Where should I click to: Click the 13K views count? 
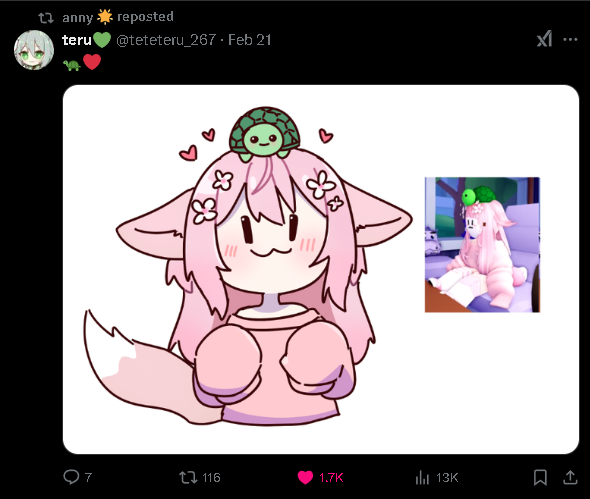click(447, 478)
